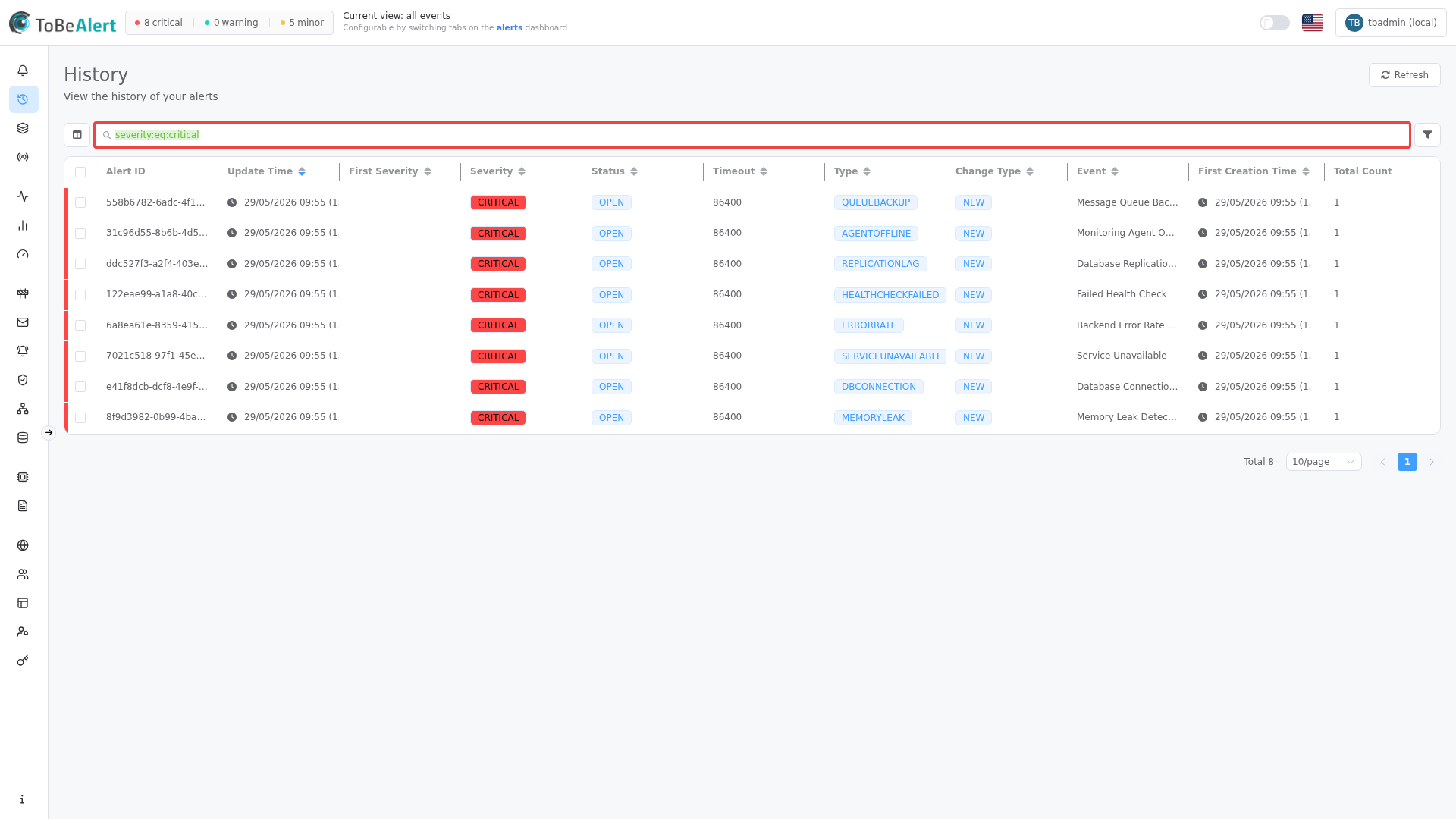Follow the alerts dashboard link
This screenshot has width=1456, height=819.
[509, 28]
